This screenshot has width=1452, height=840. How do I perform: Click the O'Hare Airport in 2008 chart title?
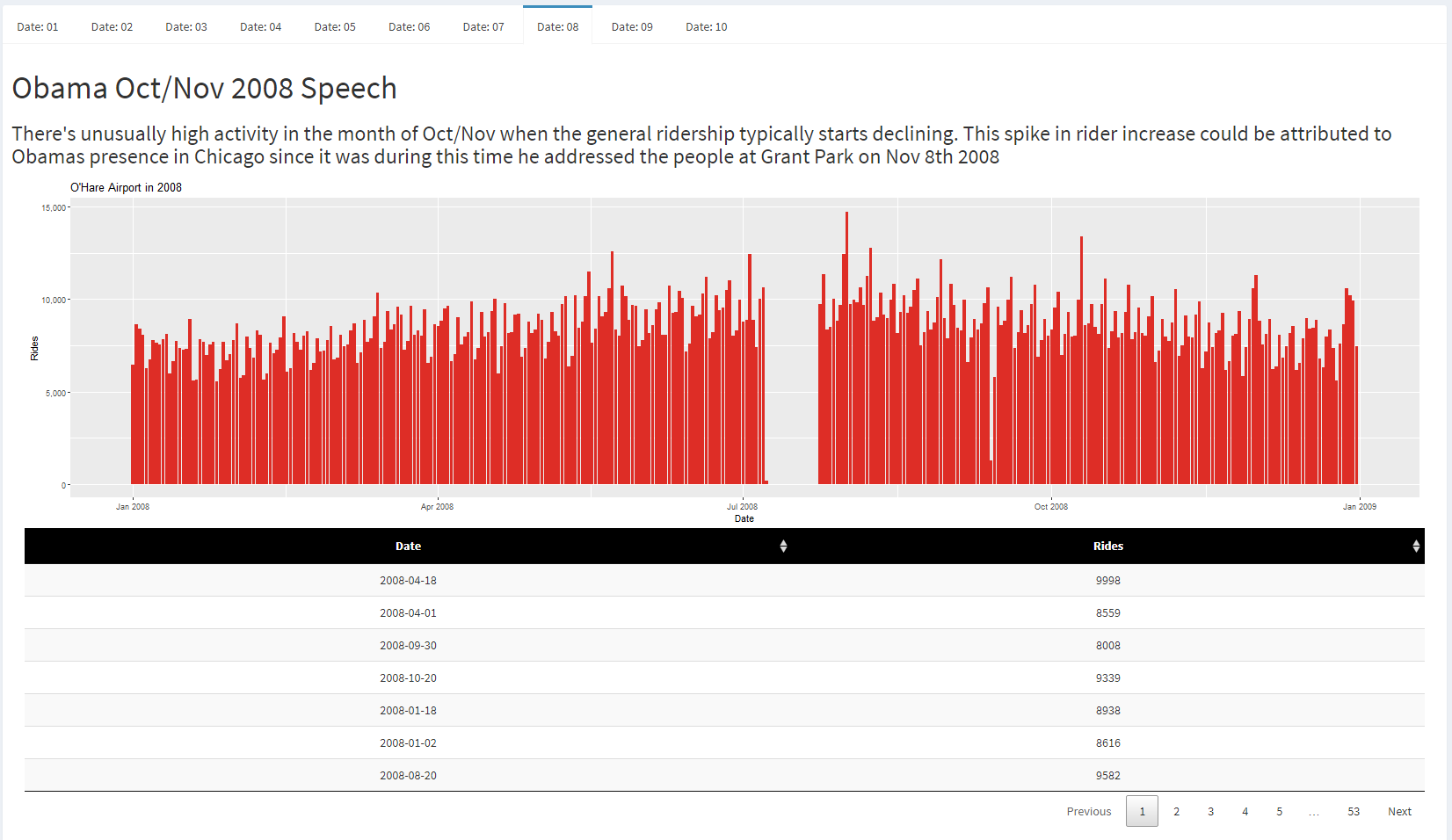(x=126, y=187)
